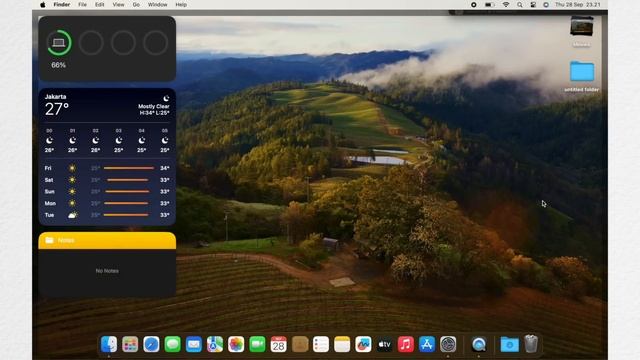The height and width of the screenshot is (360, 640).
Task: Open Messages app in the Dock
Action: coord(172,344)
